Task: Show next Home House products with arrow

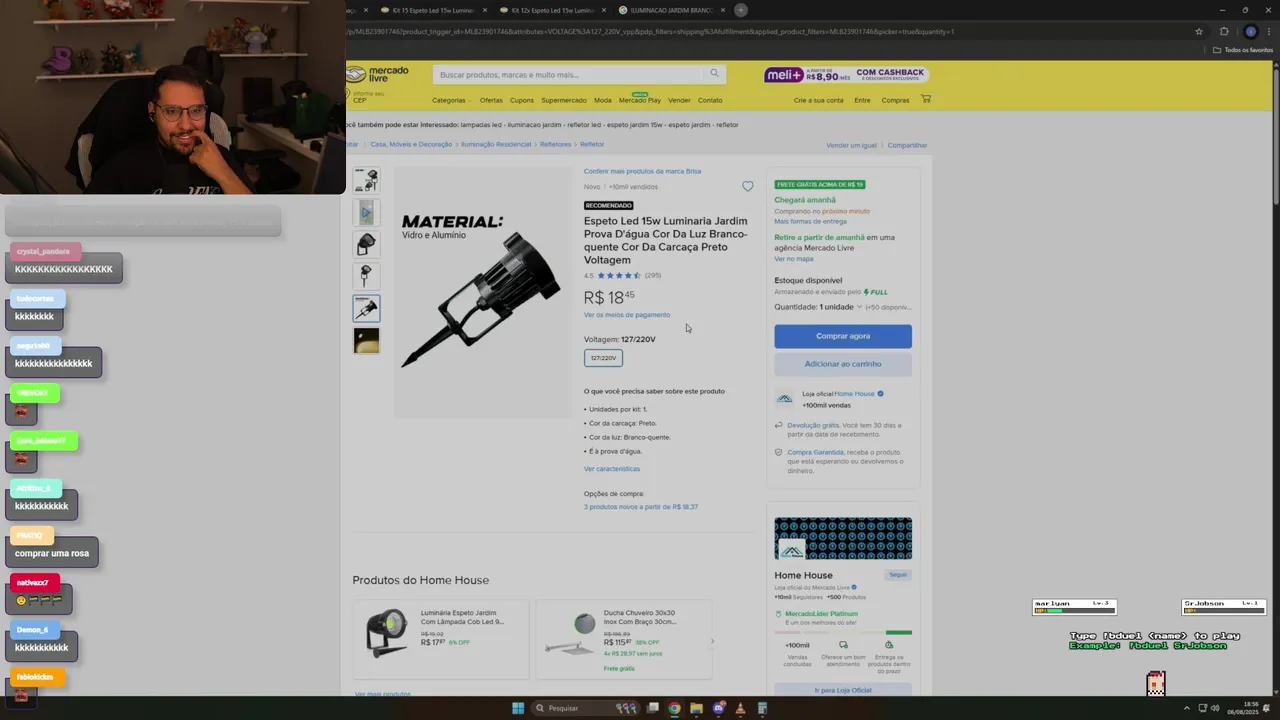Action: tap(712, 641)
